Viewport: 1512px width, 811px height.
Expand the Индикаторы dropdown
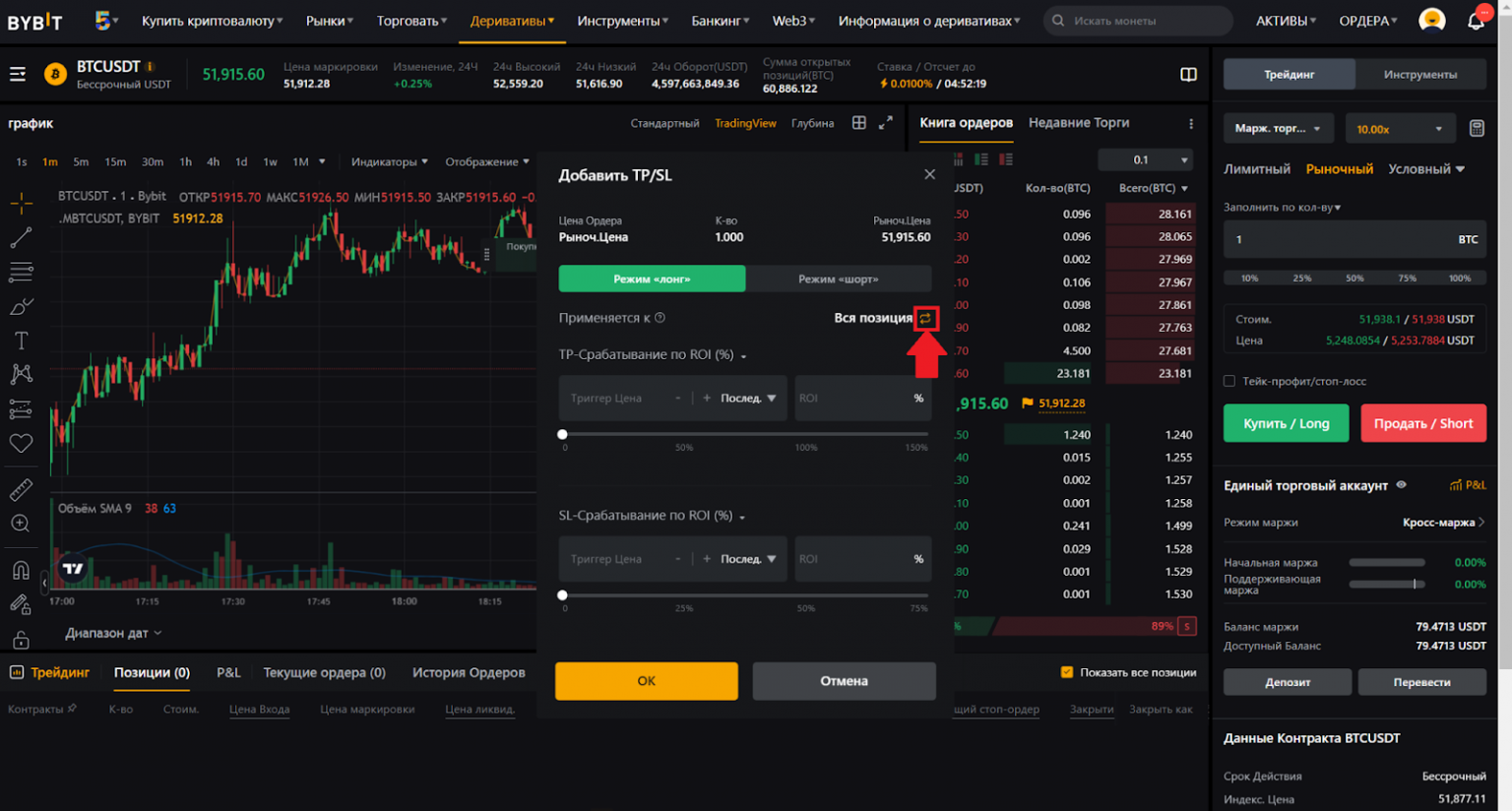tap(389, 161)
